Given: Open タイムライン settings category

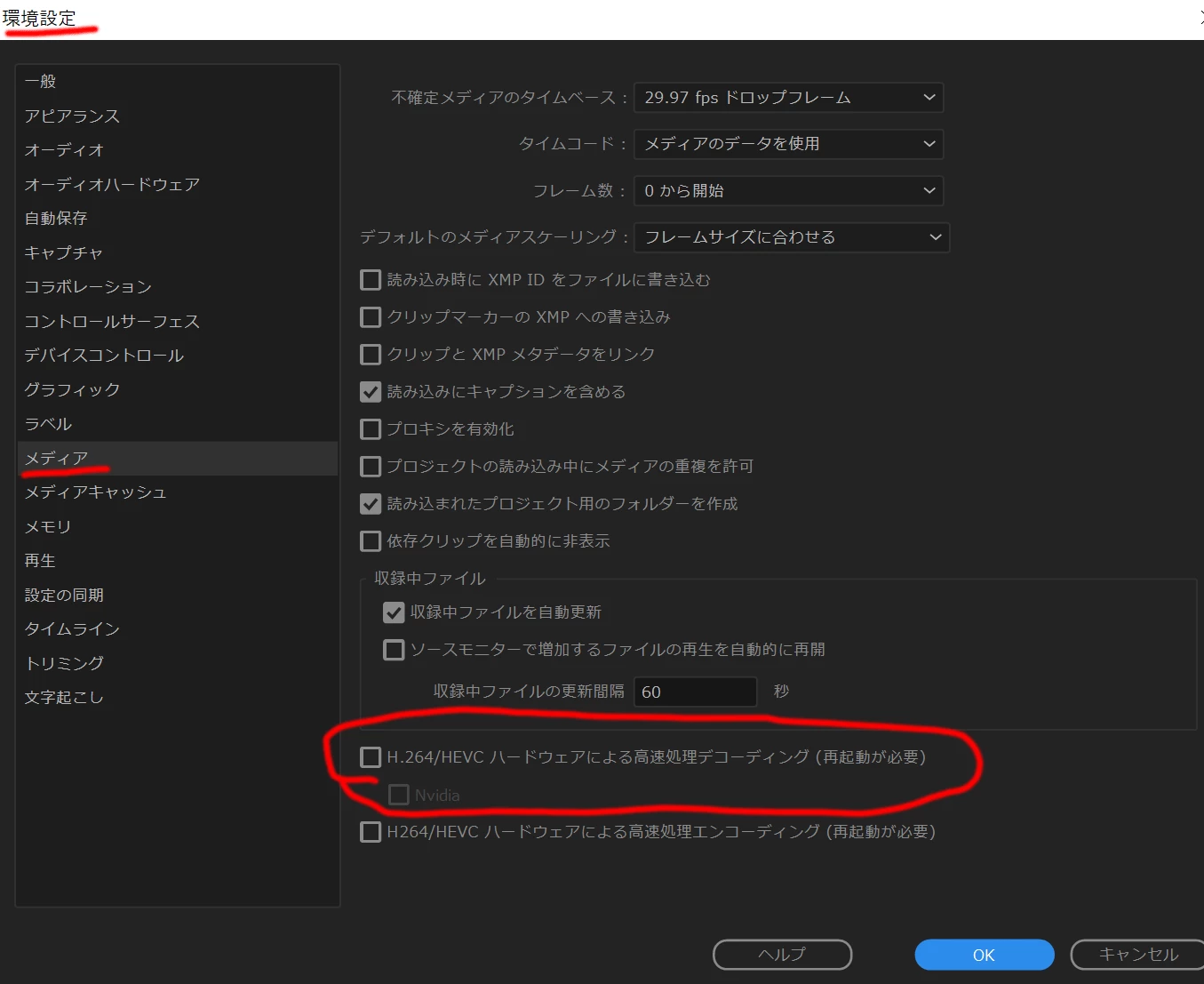Looking at the screenshot, I should (178, 629).
